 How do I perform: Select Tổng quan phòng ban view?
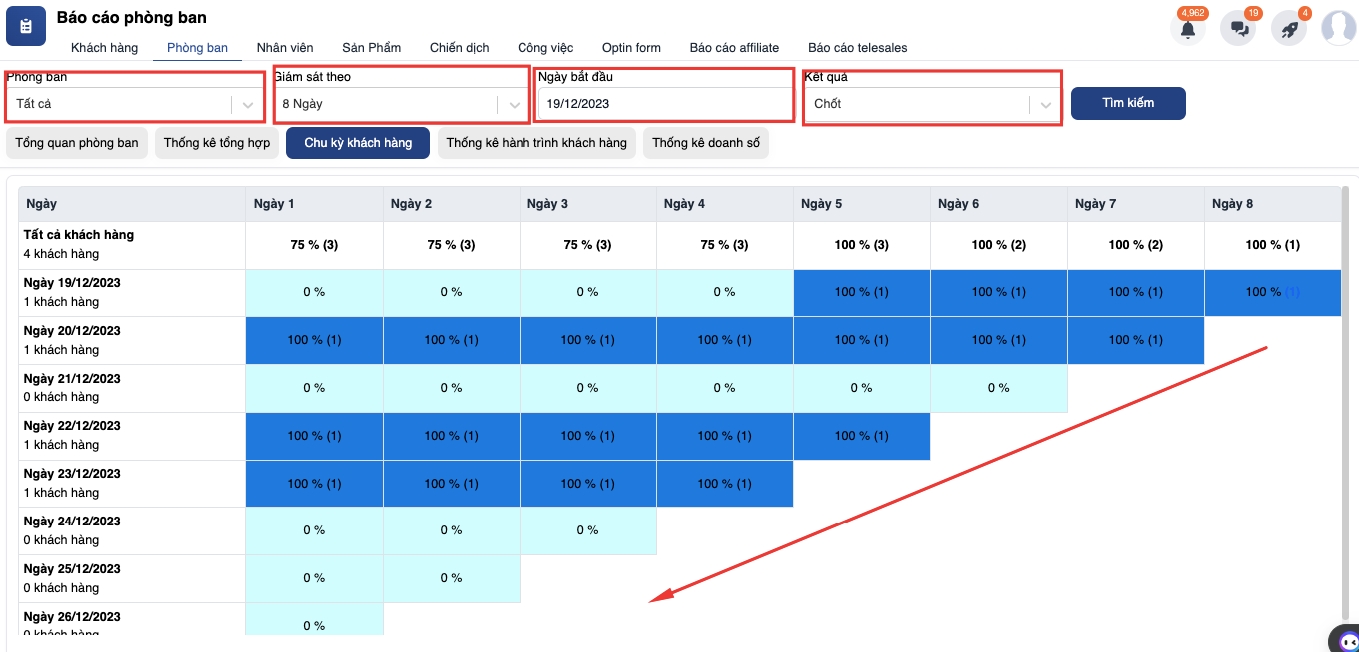coord(77,143)
